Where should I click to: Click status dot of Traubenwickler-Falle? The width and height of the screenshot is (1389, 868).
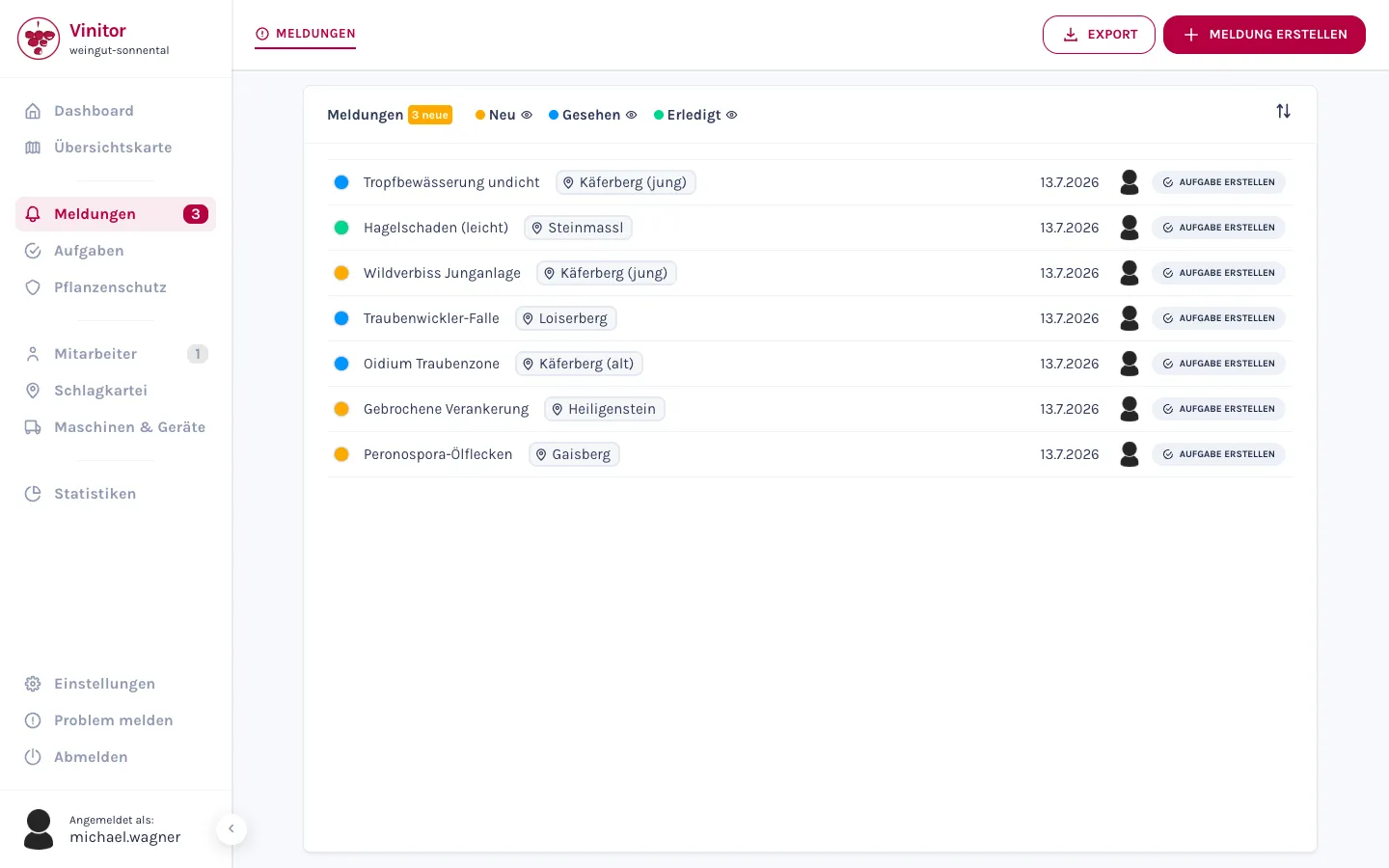341,318
